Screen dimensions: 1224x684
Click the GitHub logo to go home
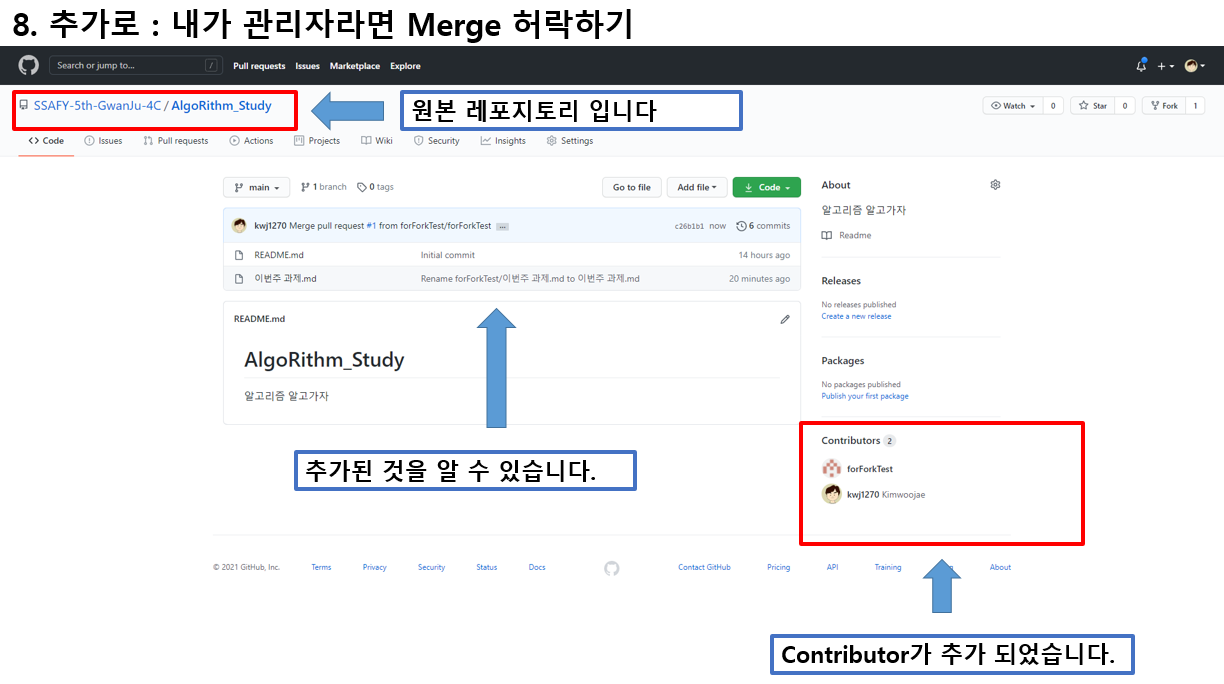pos(28,66)
